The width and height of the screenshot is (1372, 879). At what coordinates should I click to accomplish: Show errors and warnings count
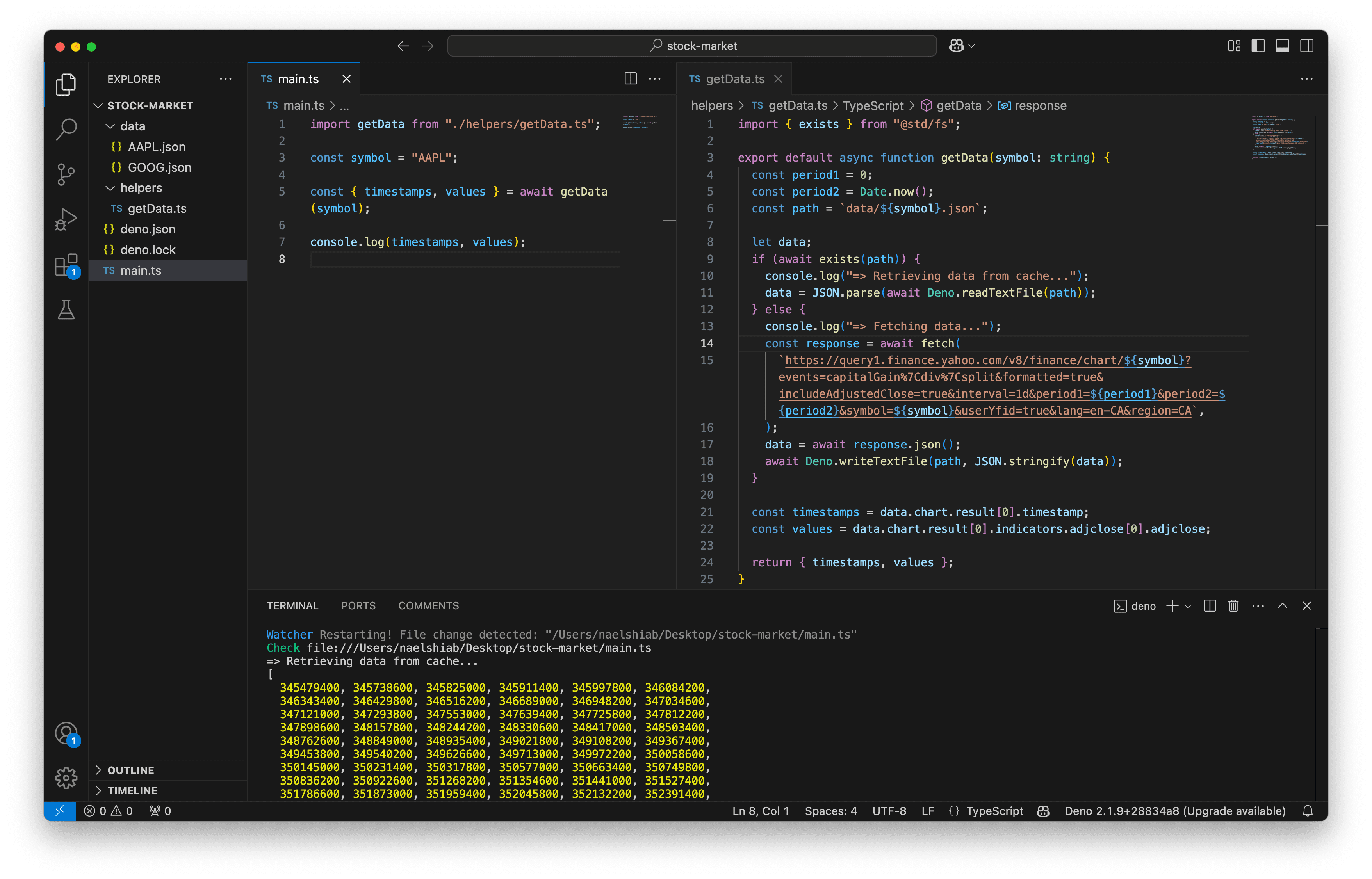pyautogui.click(x=108, y=811)
